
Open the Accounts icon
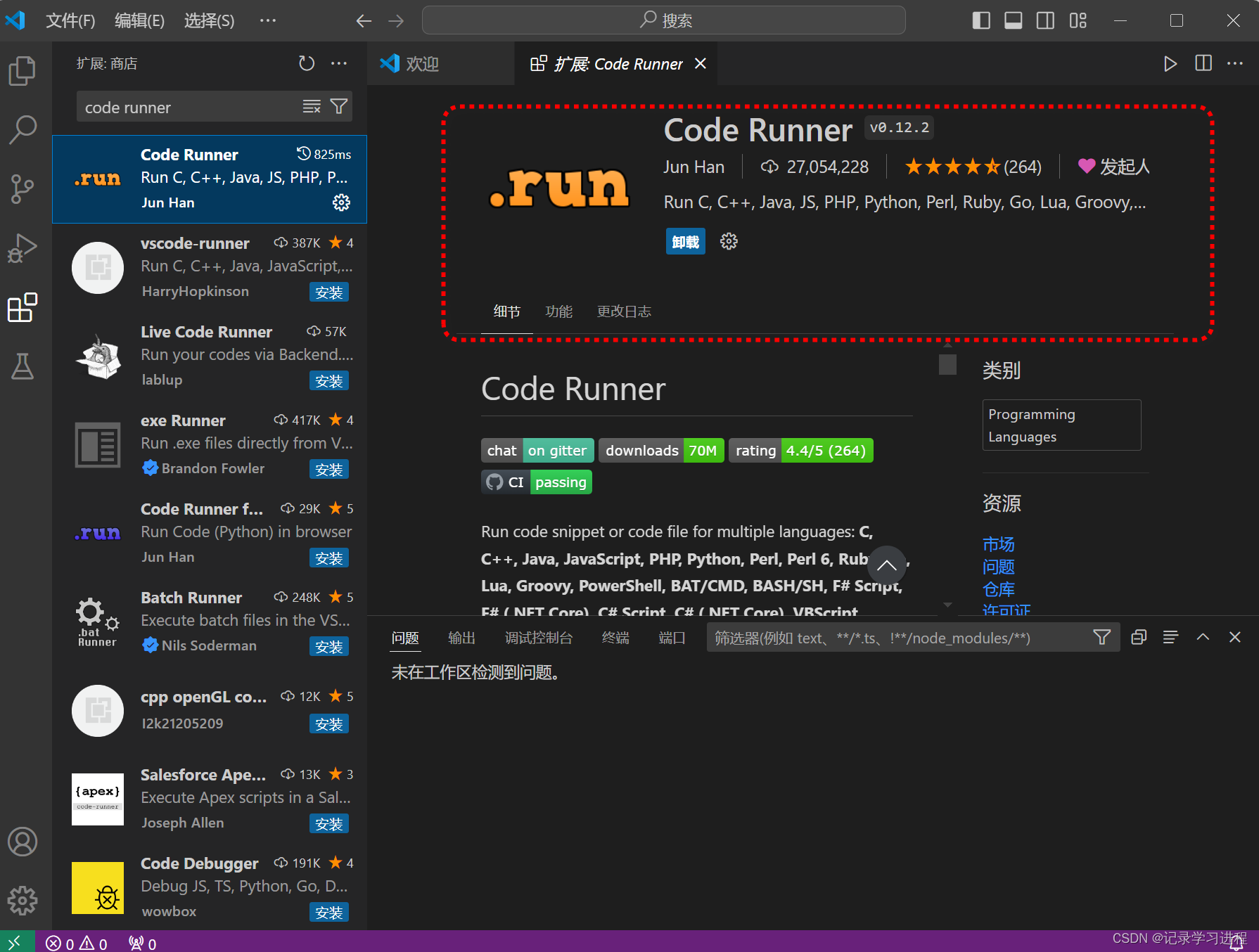pos(23,842)
